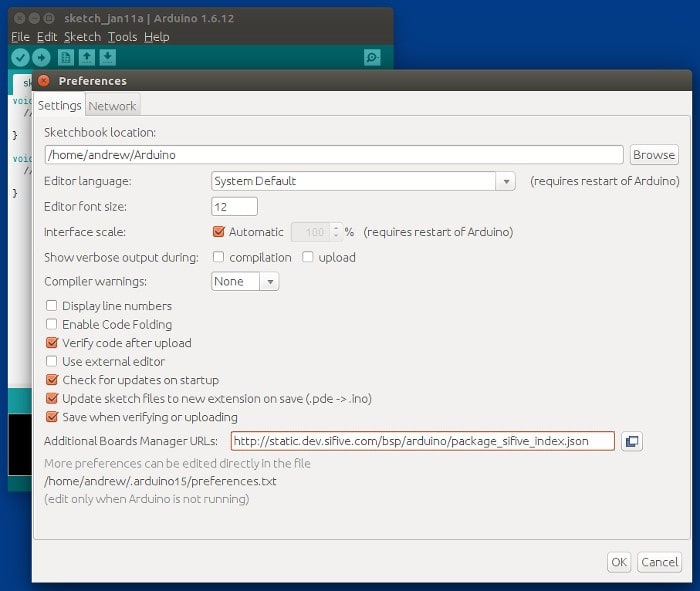Open the Edit menu in Arduino window

pos(47,37)
